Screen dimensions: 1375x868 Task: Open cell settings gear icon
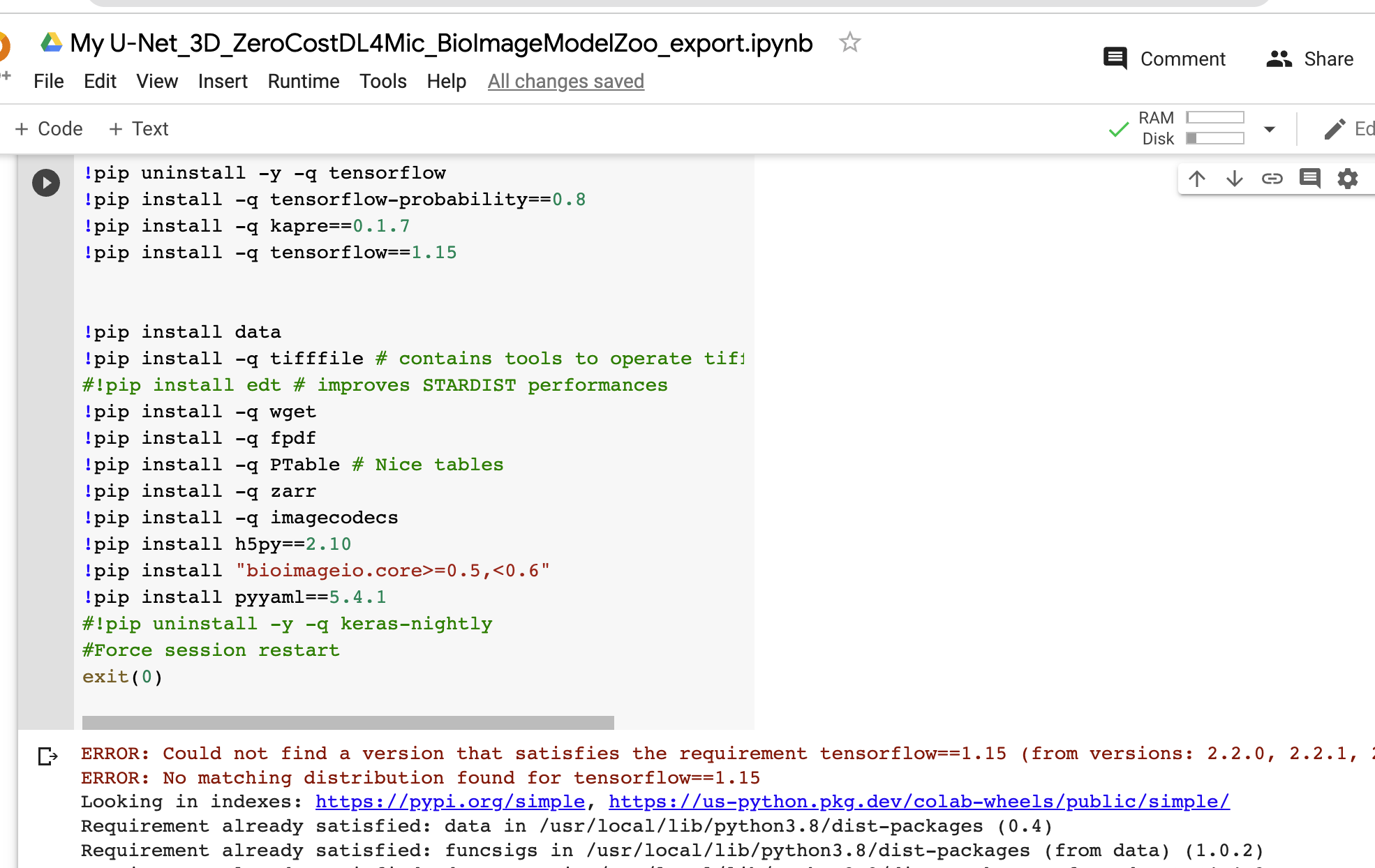(x=1348, y=179)
